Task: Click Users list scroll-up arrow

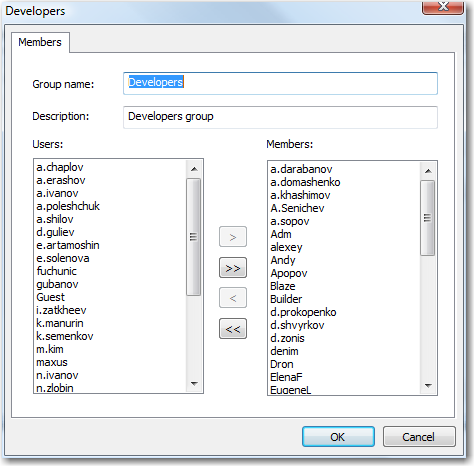Action: [194, 169]
